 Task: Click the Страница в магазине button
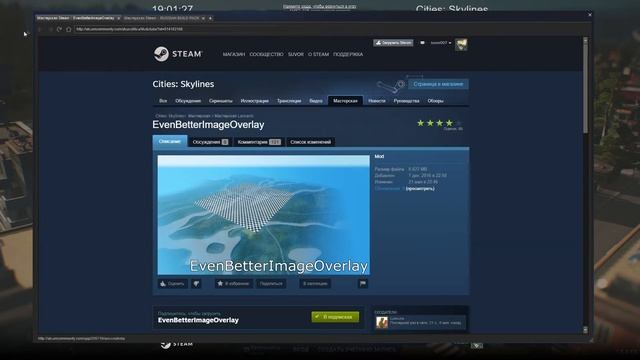click(438, 84)
